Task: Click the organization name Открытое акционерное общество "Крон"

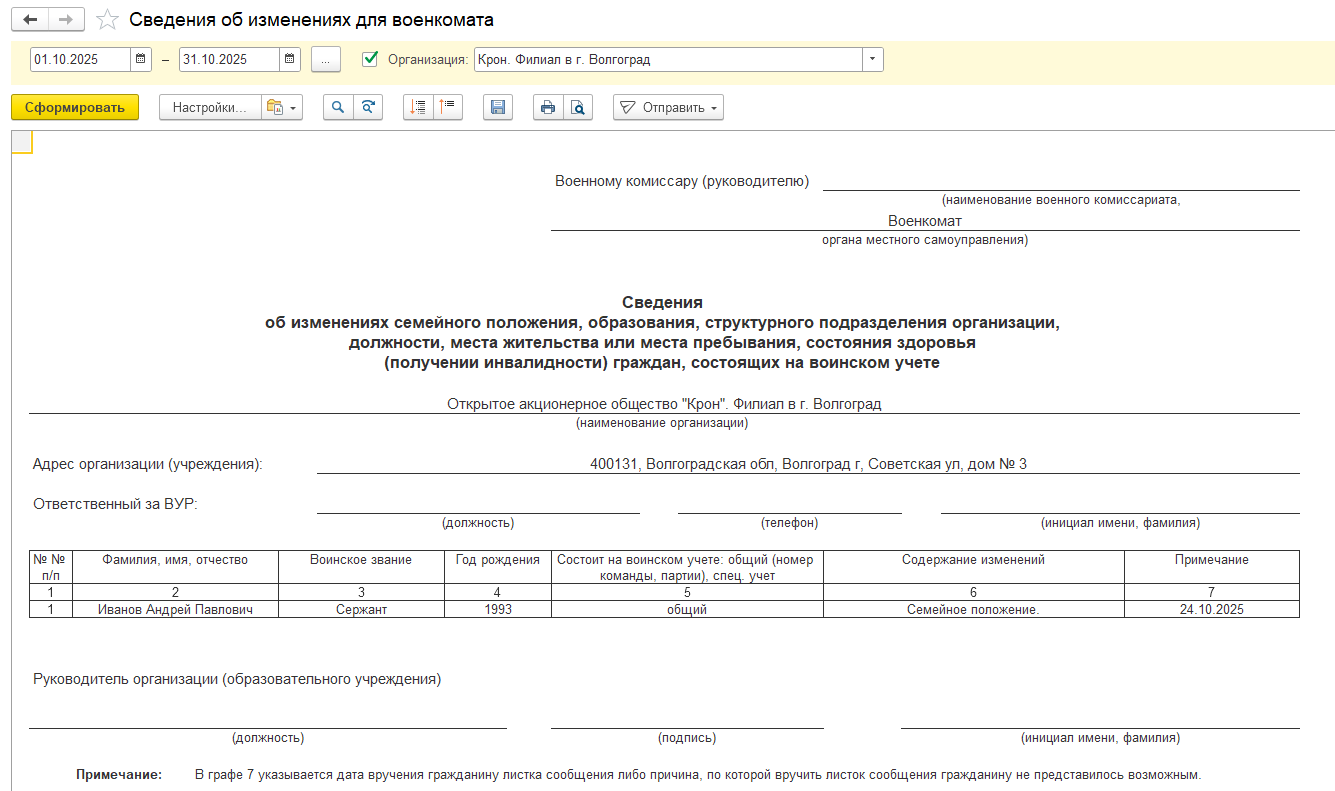Action: 664,404
